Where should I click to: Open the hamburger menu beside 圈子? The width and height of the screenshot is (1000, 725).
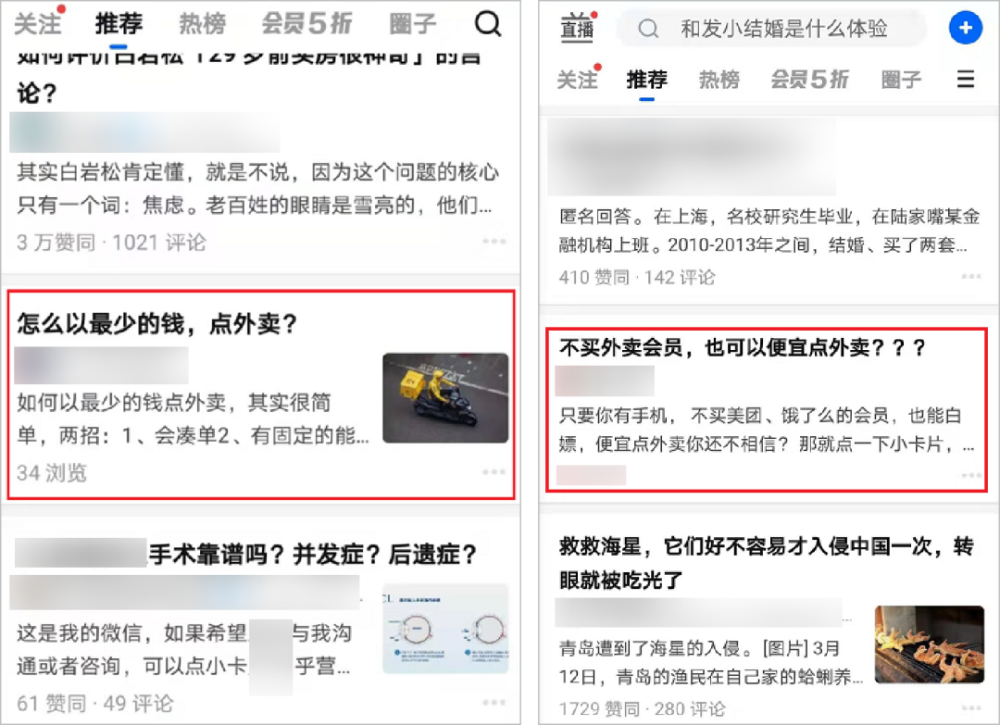[x=966, y=79]
